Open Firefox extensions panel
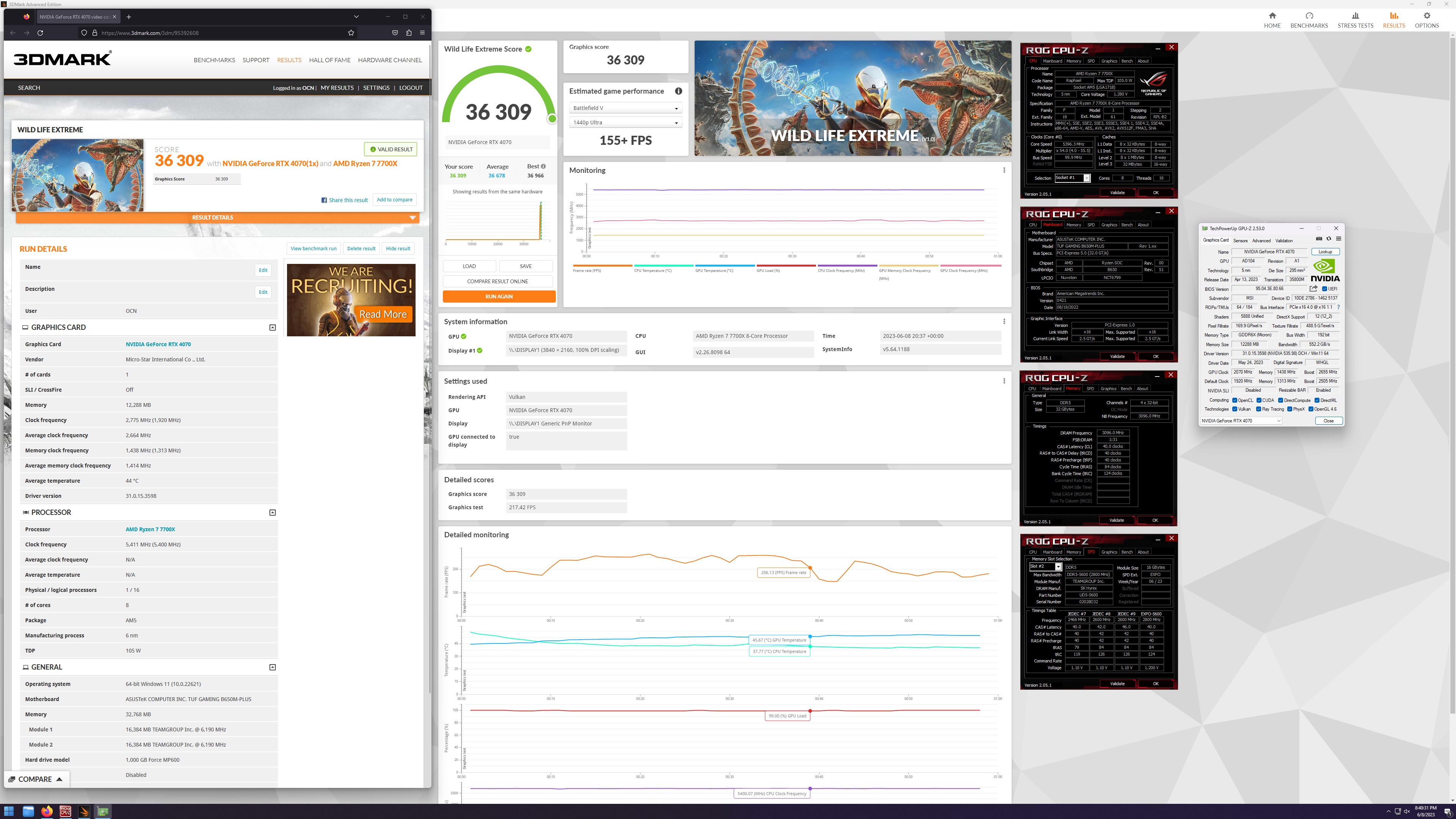Image resolution: width=1456 pixels, height=819 pixels. click(409, 33)
